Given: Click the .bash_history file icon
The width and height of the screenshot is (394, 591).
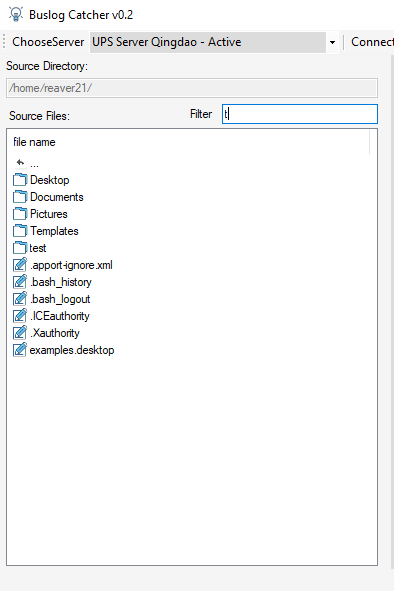Looking at the screenshot, I should pos(20,282).
